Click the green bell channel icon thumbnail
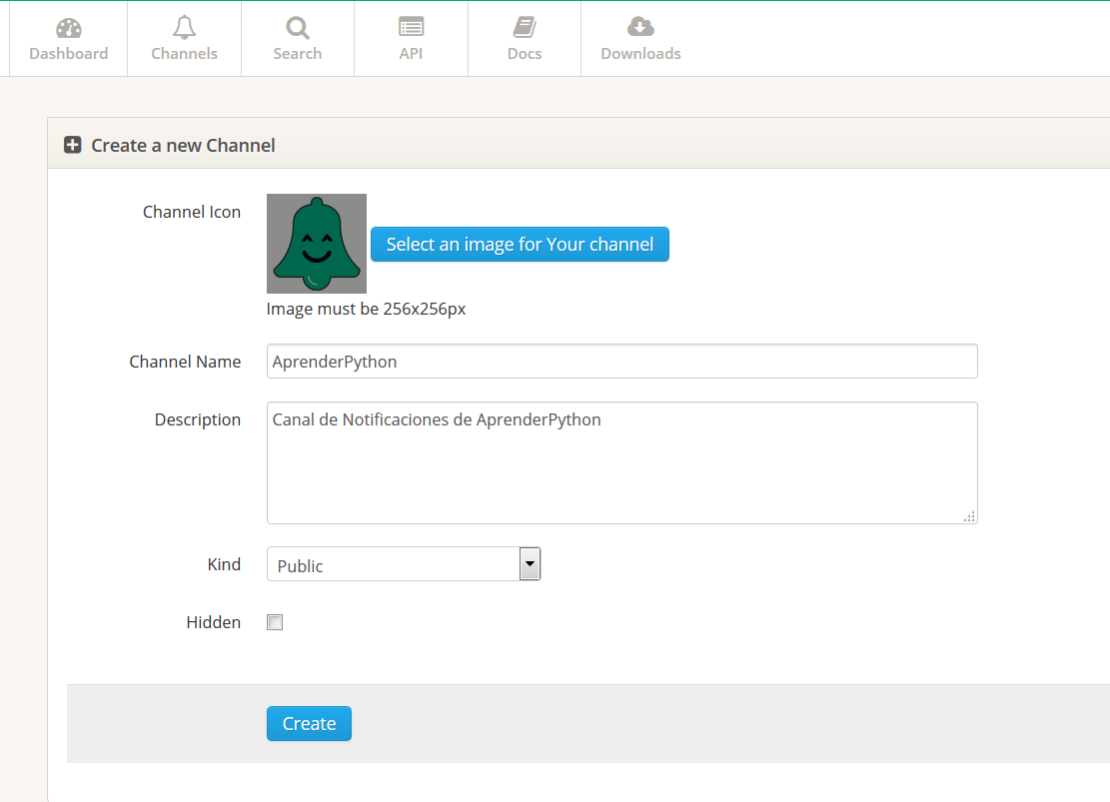Screen dimensions: 1110x802 coord(316,244)
